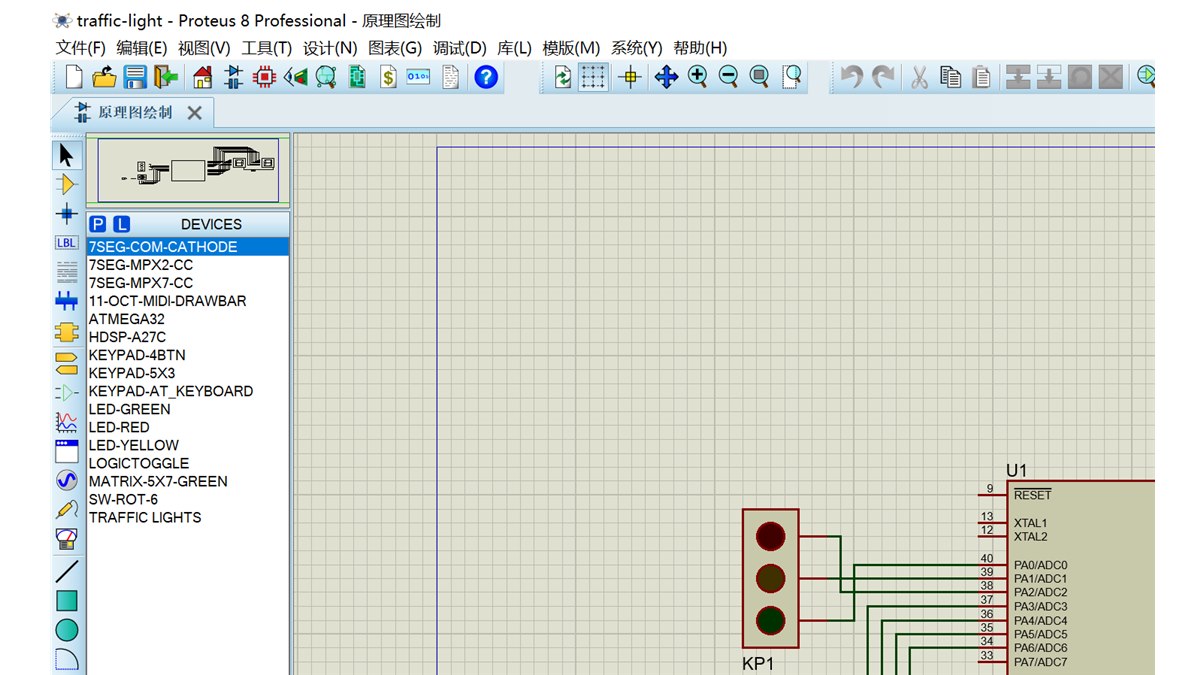Open Bill of Materials dollar icon

(x=388, y=77)
